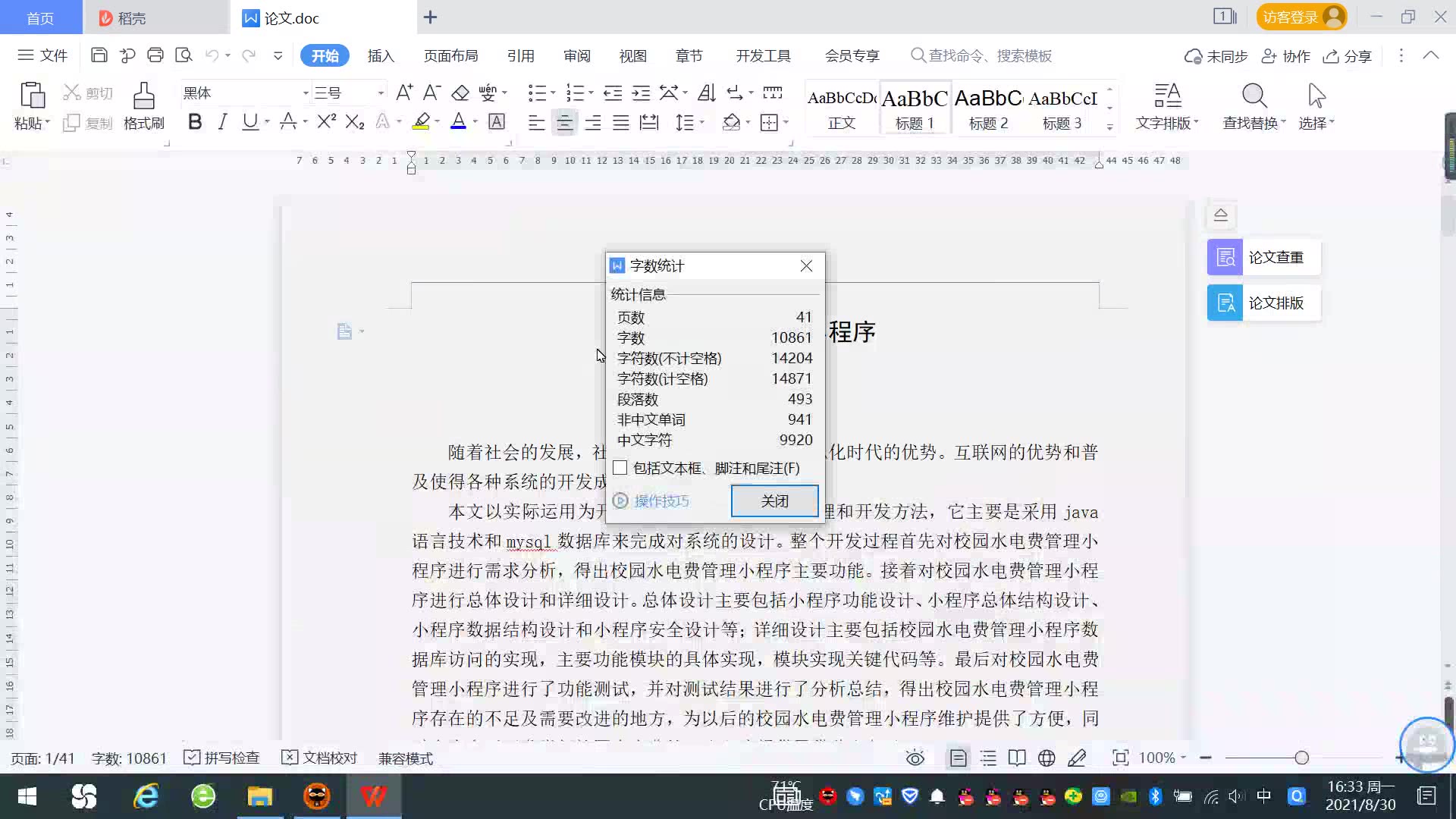
Task: Apply Subscript formatting
Action: coord(355,122)
